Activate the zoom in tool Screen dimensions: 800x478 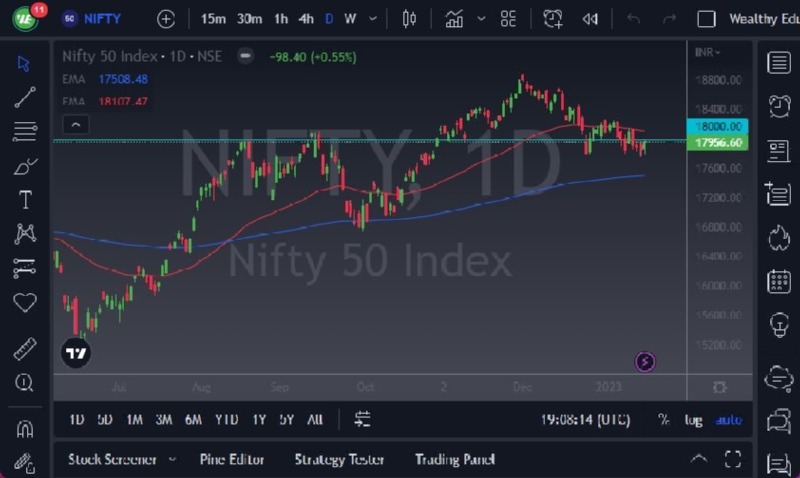click(24, 383)
